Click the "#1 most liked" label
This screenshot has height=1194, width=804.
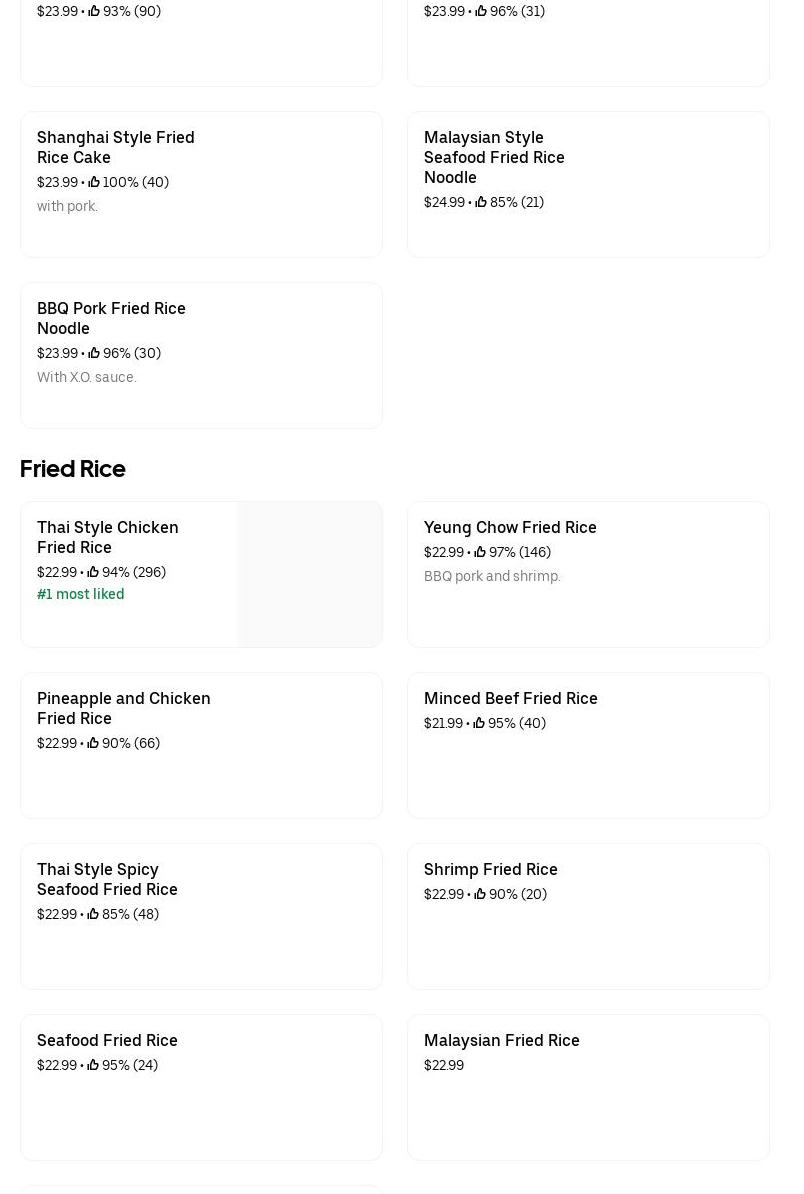(81, 594)
